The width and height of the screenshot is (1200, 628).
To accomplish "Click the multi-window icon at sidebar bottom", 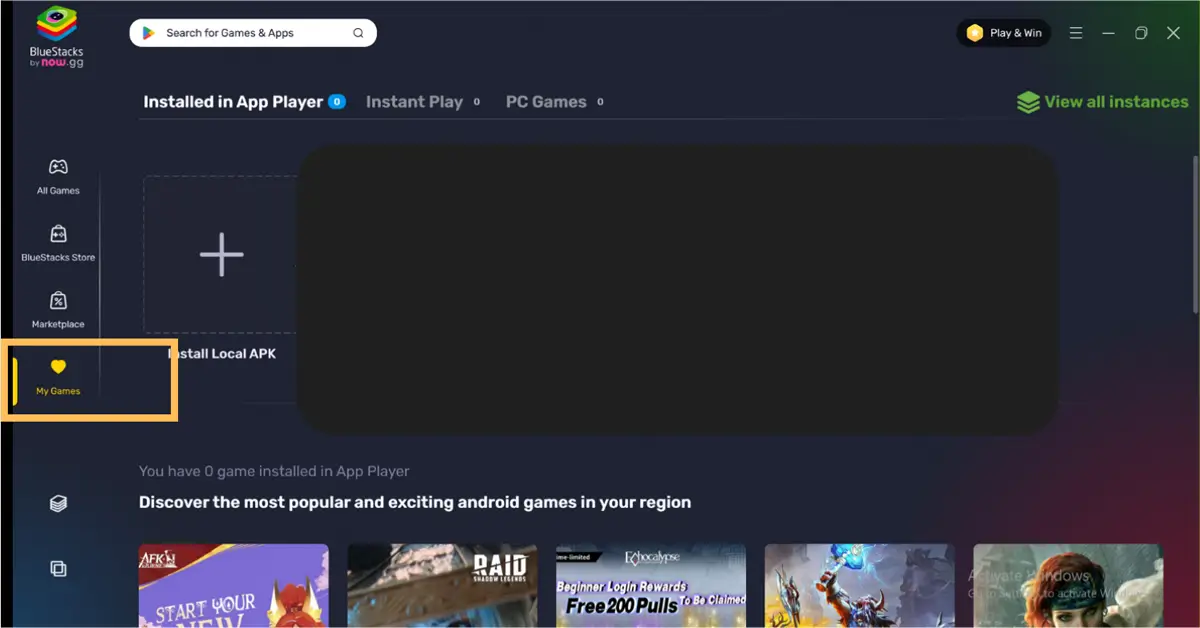I will pyautogui.click(x=58, y=569).
